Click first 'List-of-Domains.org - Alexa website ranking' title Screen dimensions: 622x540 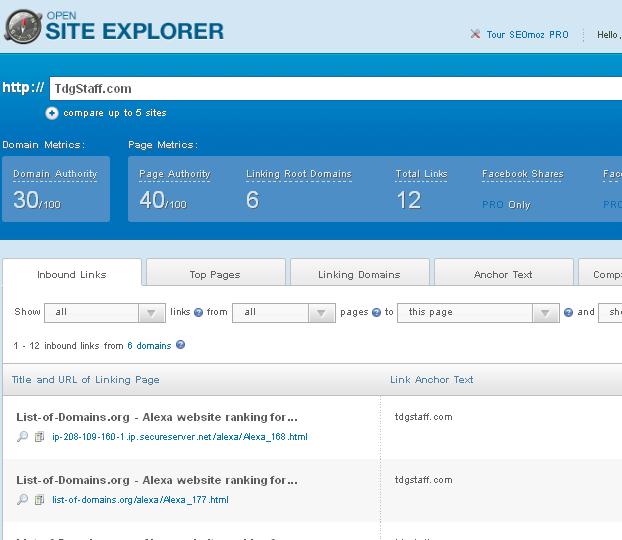pos(157,417)
